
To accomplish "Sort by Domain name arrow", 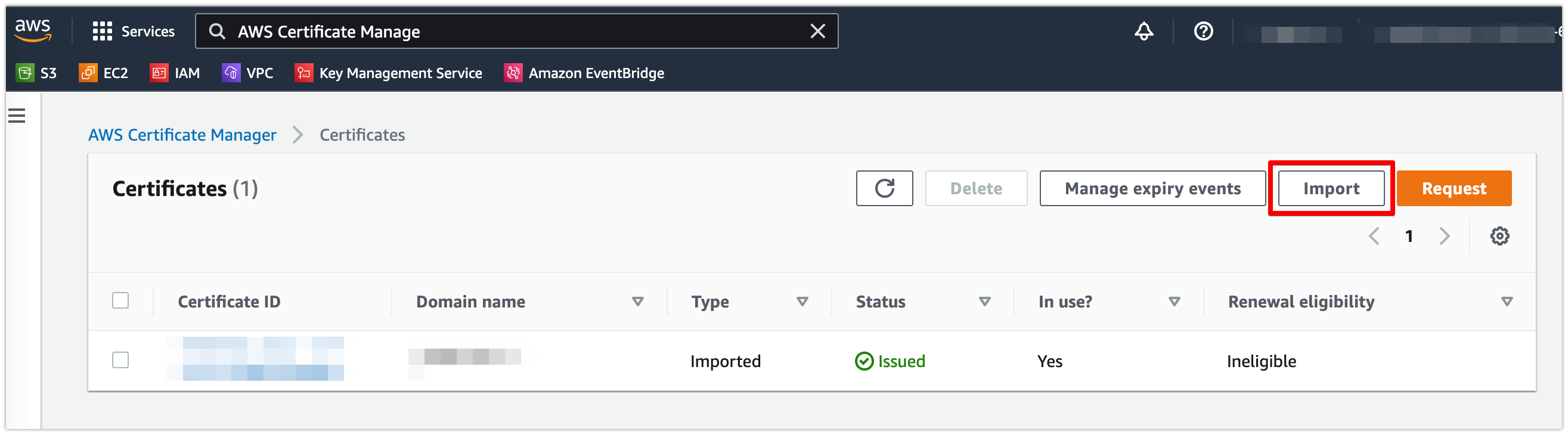I will [x=638, y=302].
